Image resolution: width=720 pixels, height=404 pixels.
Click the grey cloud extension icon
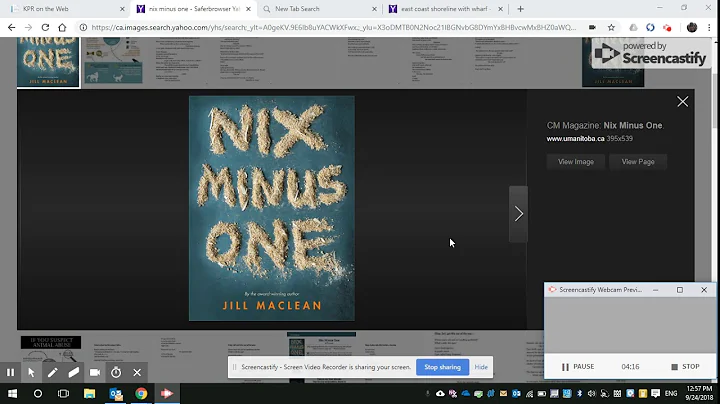coord(633,28)
